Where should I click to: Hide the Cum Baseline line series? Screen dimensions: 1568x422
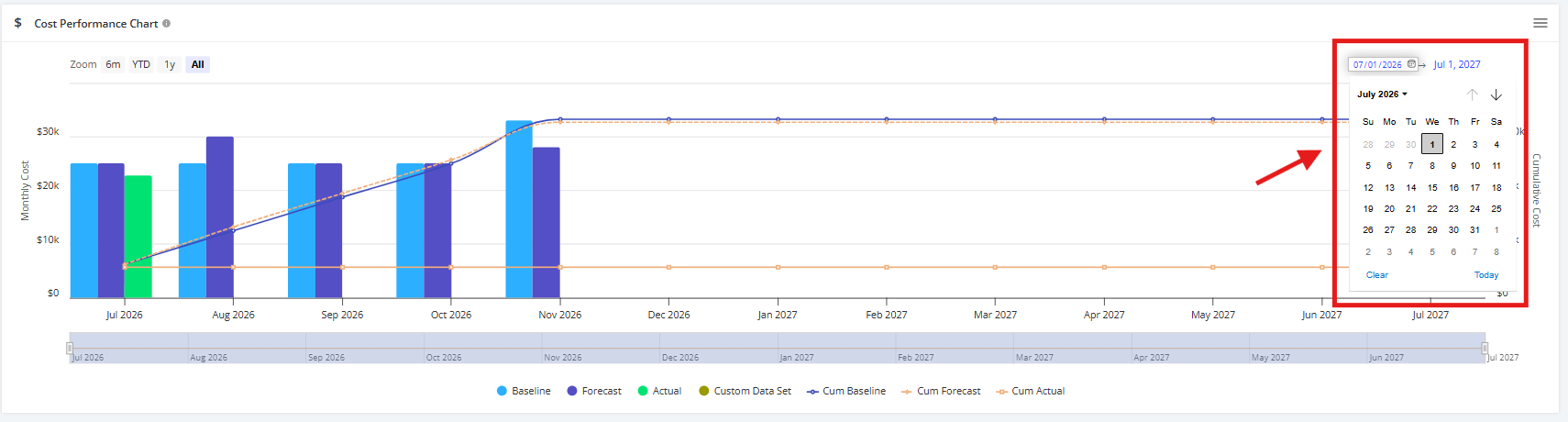846,391
